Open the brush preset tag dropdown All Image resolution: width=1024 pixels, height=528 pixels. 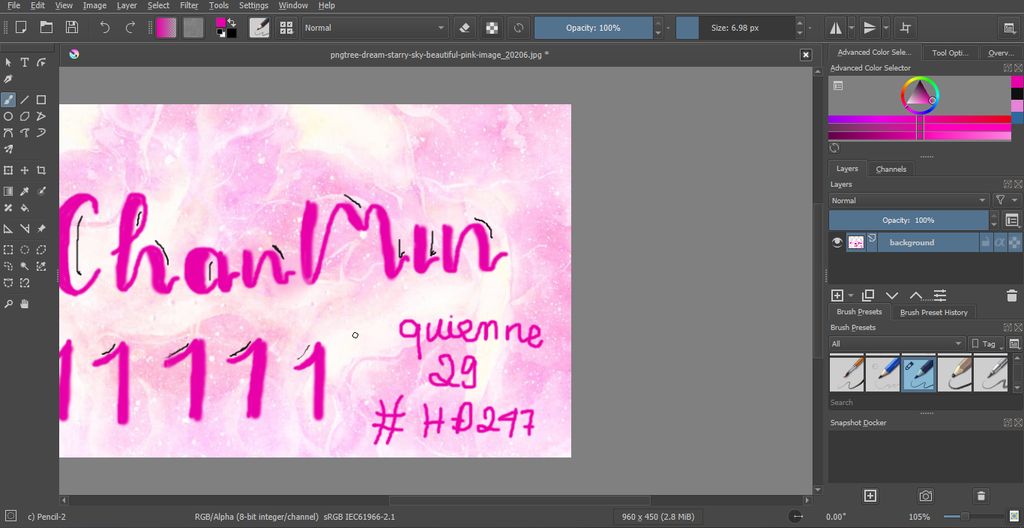897,344
